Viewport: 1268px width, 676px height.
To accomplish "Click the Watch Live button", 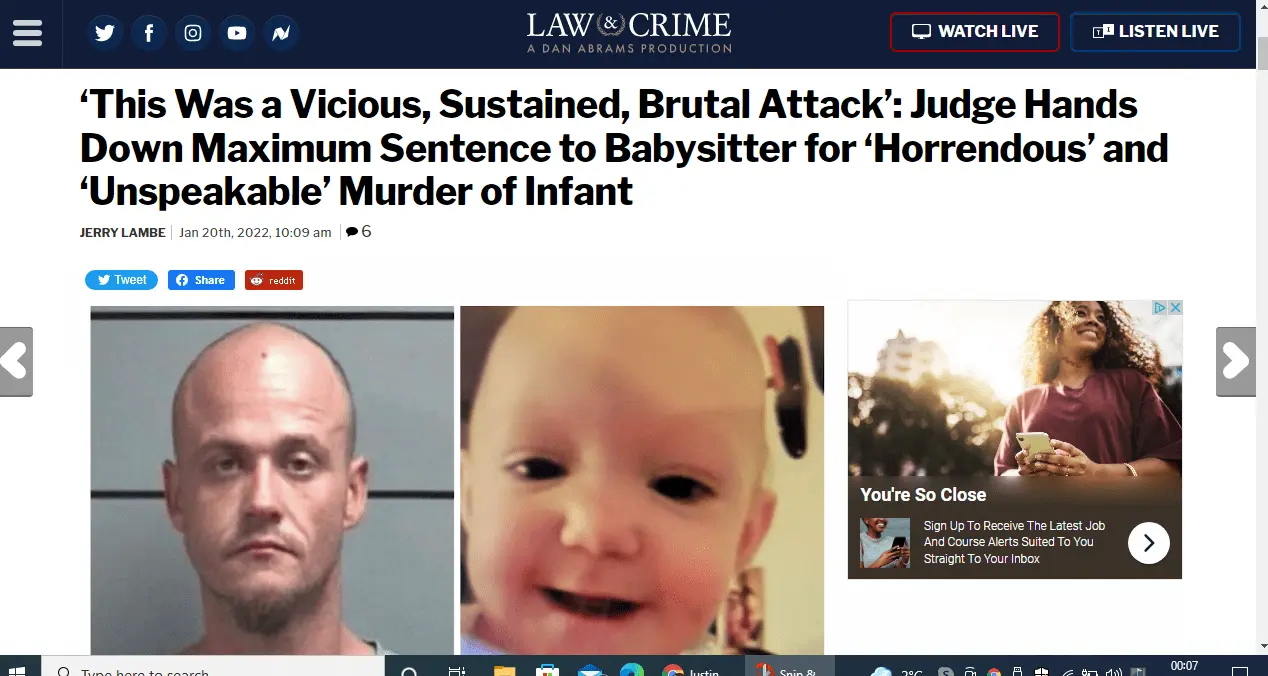I will [975, 32].
